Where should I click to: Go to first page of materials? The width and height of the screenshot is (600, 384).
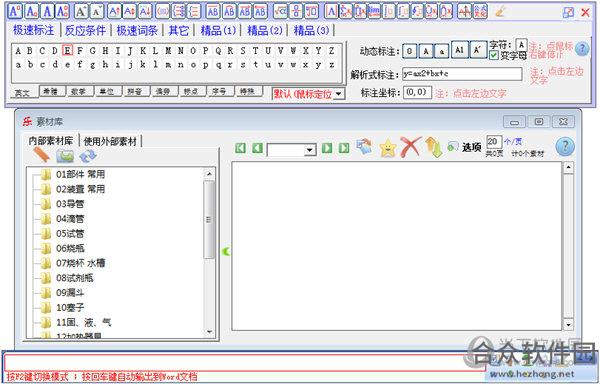point(240,148)
